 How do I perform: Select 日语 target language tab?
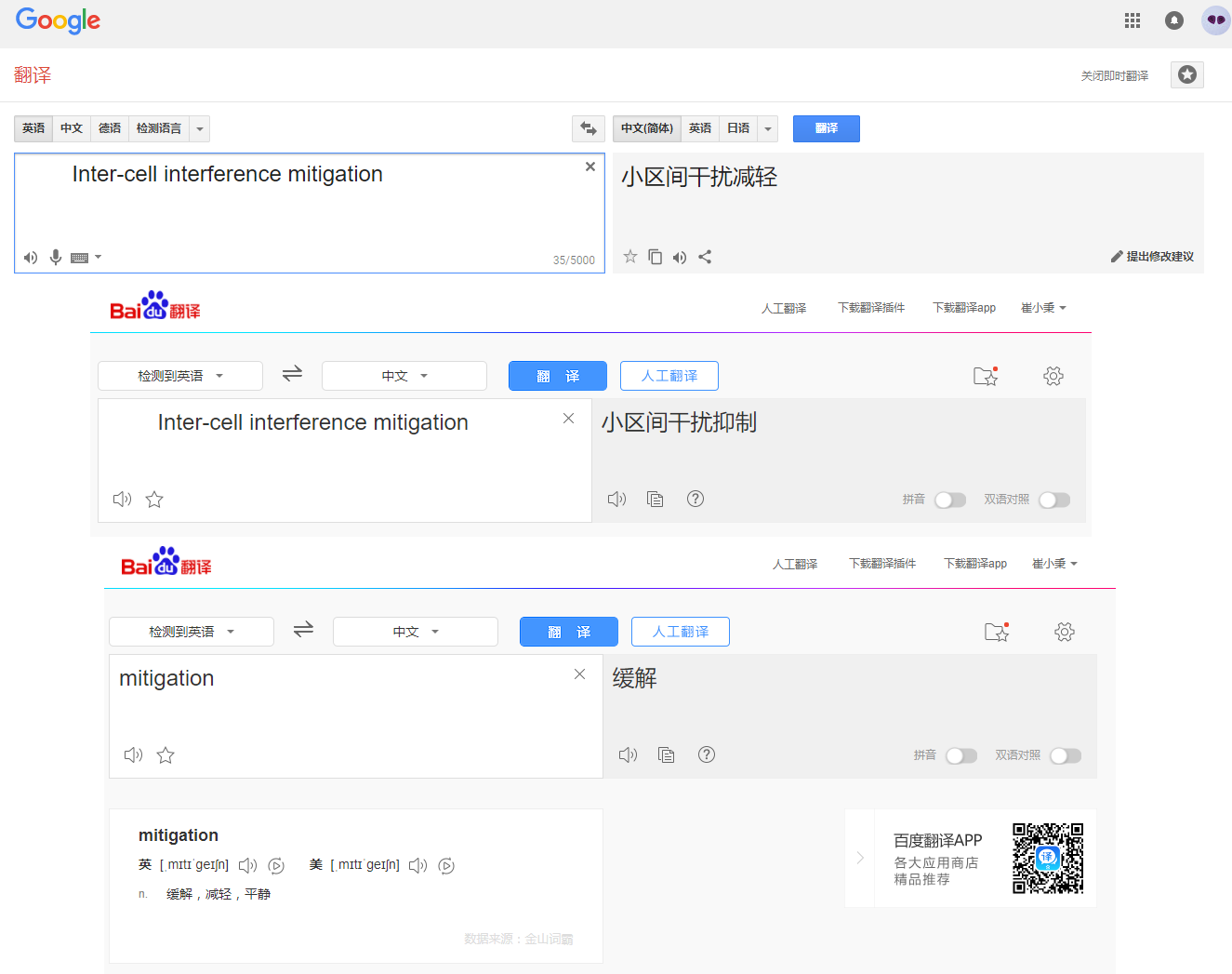[x=738, y=128]
